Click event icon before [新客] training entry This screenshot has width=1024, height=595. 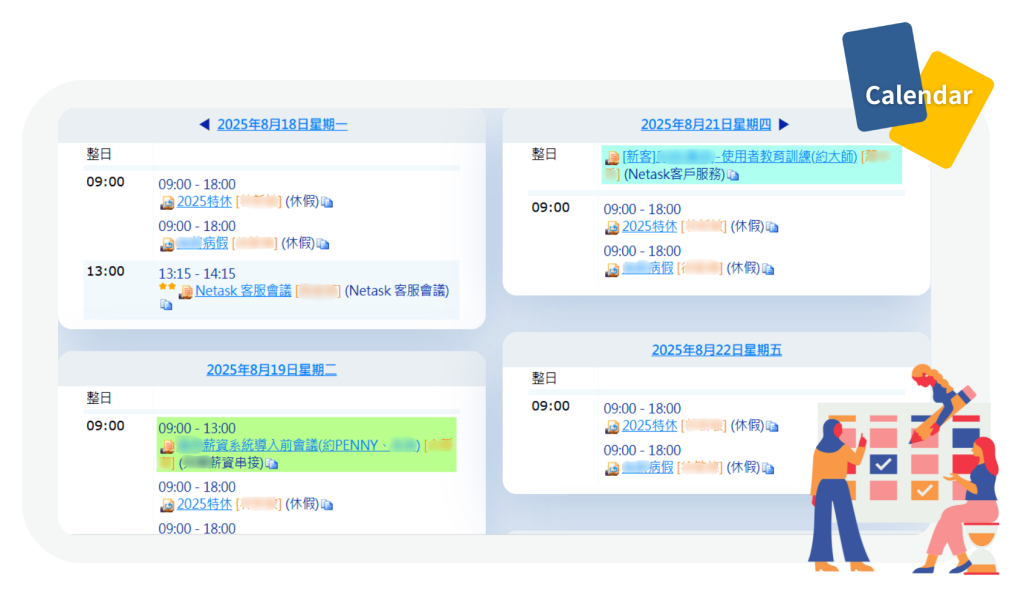pos(612,158)
